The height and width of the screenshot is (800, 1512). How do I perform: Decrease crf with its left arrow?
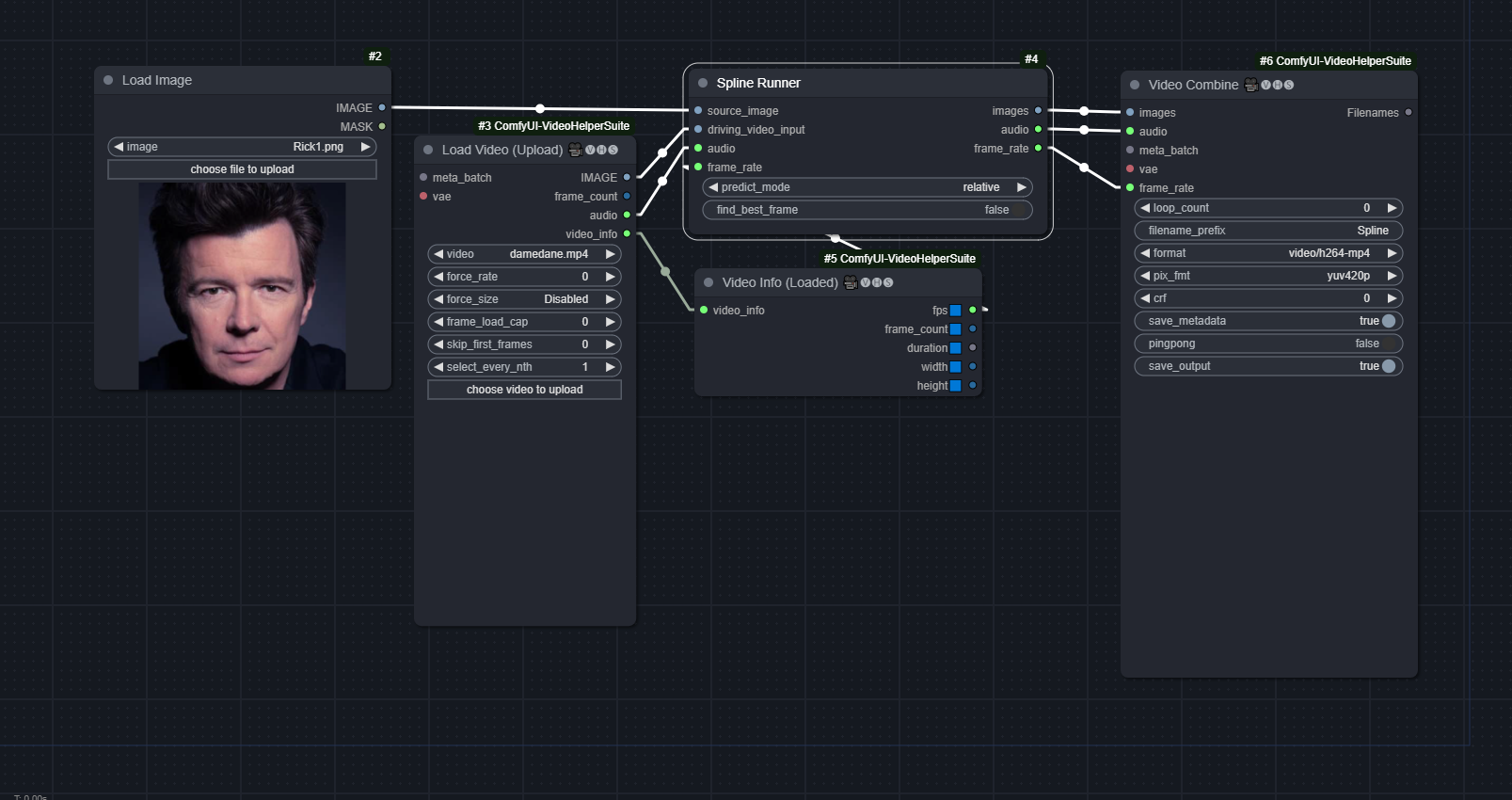pyautogui.click(x=1145, y=298)
